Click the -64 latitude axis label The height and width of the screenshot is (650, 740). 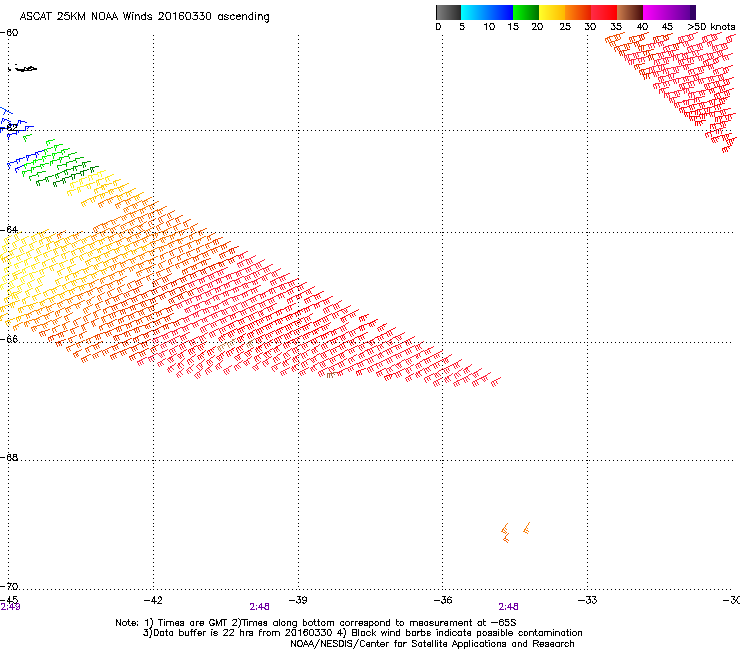click(x=9, y=230)
